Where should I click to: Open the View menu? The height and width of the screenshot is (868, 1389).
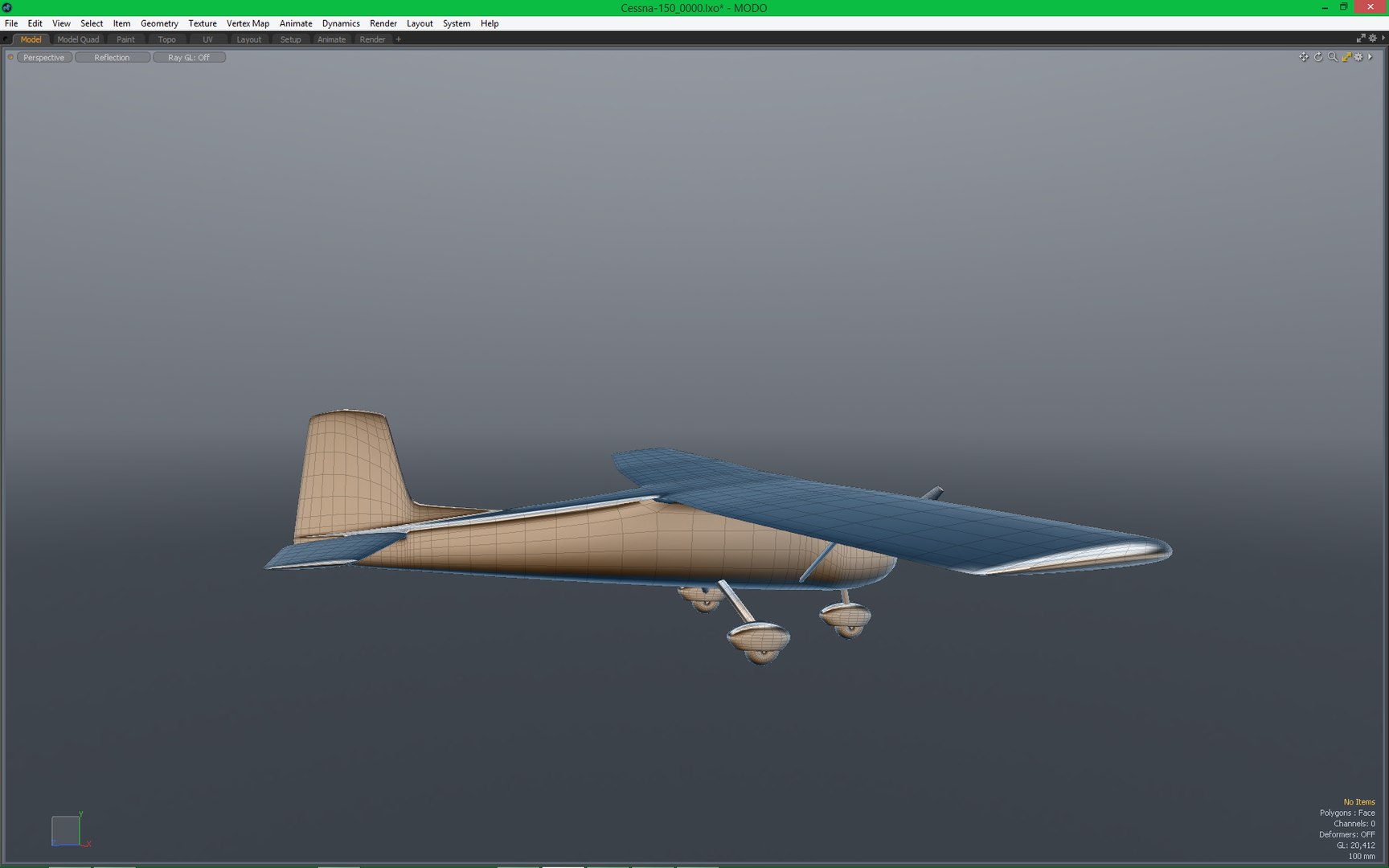(x=61, y=23)
